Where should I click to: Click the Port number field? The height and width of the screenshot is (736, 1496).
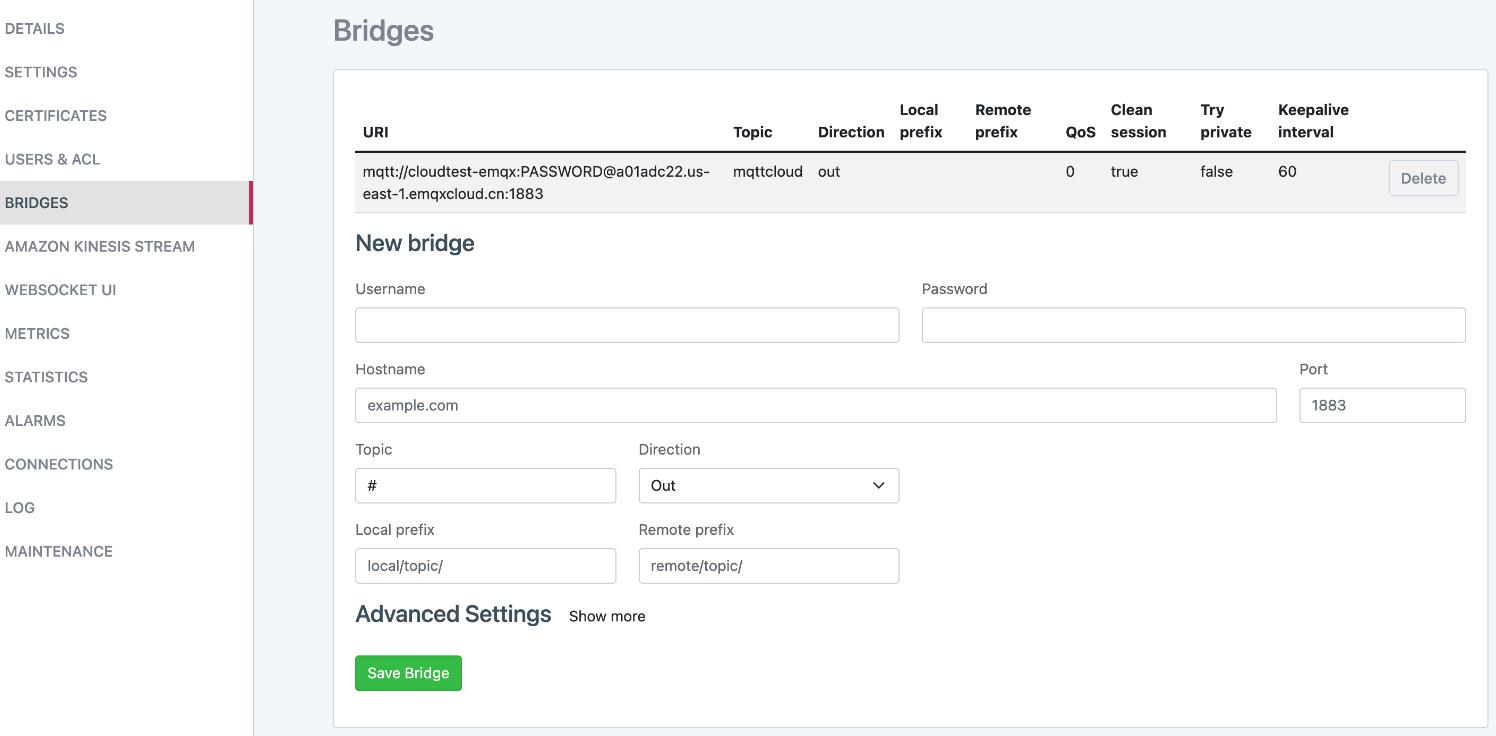click(1382, 406)
